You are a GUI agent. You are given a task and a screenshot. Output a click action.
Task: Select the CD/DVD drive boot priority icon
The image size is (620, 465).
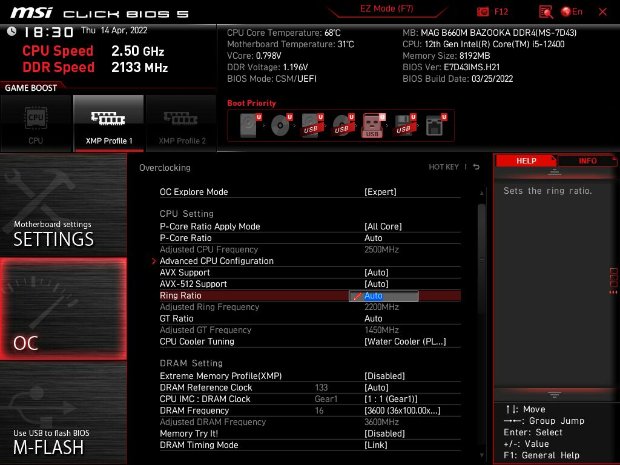click(x=282, y=125)
